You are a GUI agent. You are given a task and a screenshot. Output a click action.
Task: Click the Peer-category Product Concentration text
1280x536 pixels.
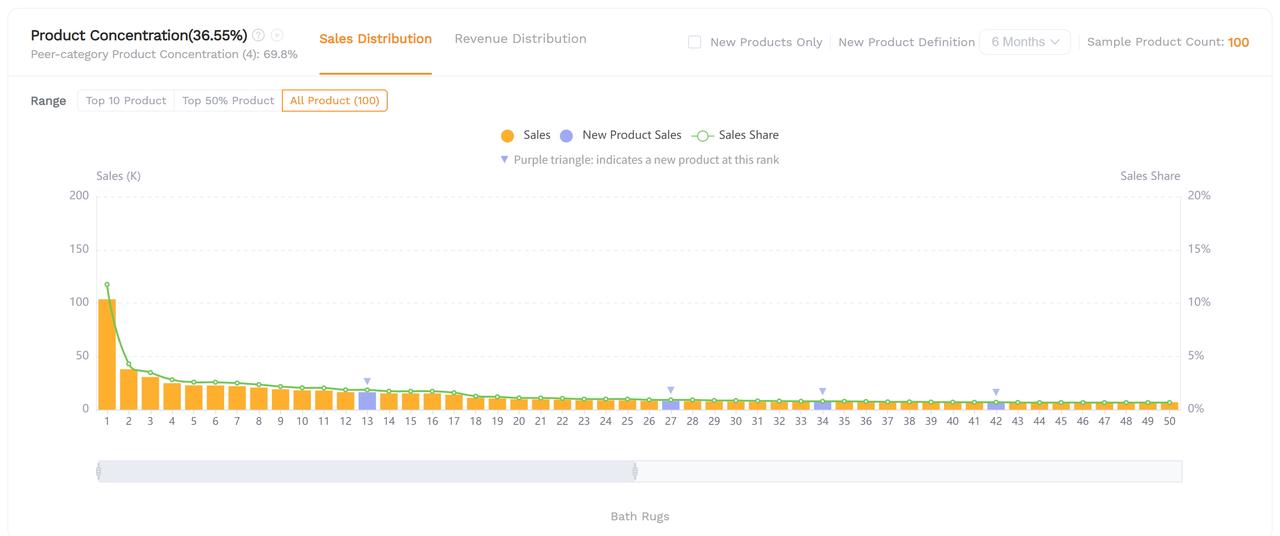[x=164, y=54]
